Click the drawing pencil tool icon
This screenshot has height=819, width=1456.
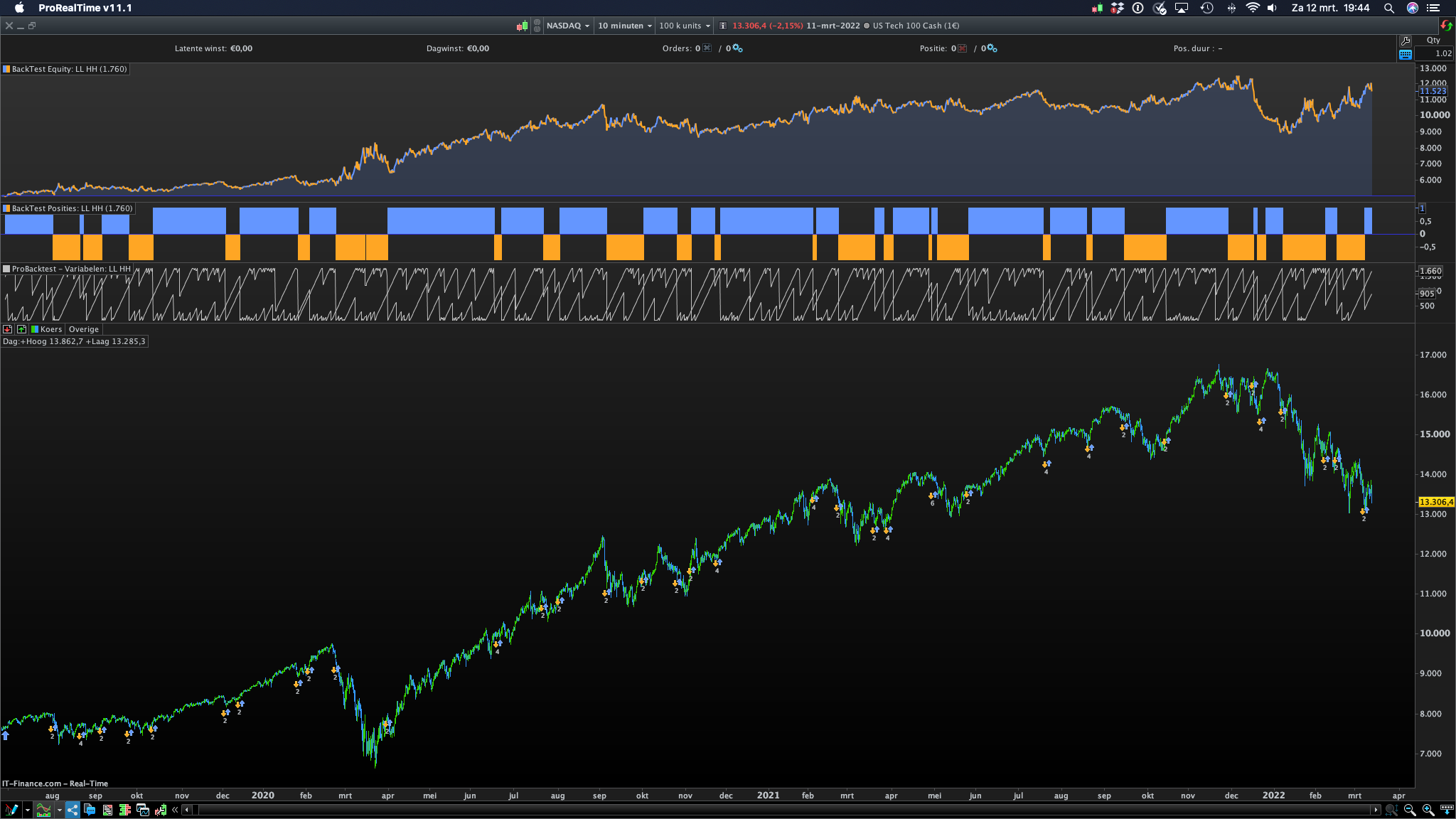click(x=11, y=810)
